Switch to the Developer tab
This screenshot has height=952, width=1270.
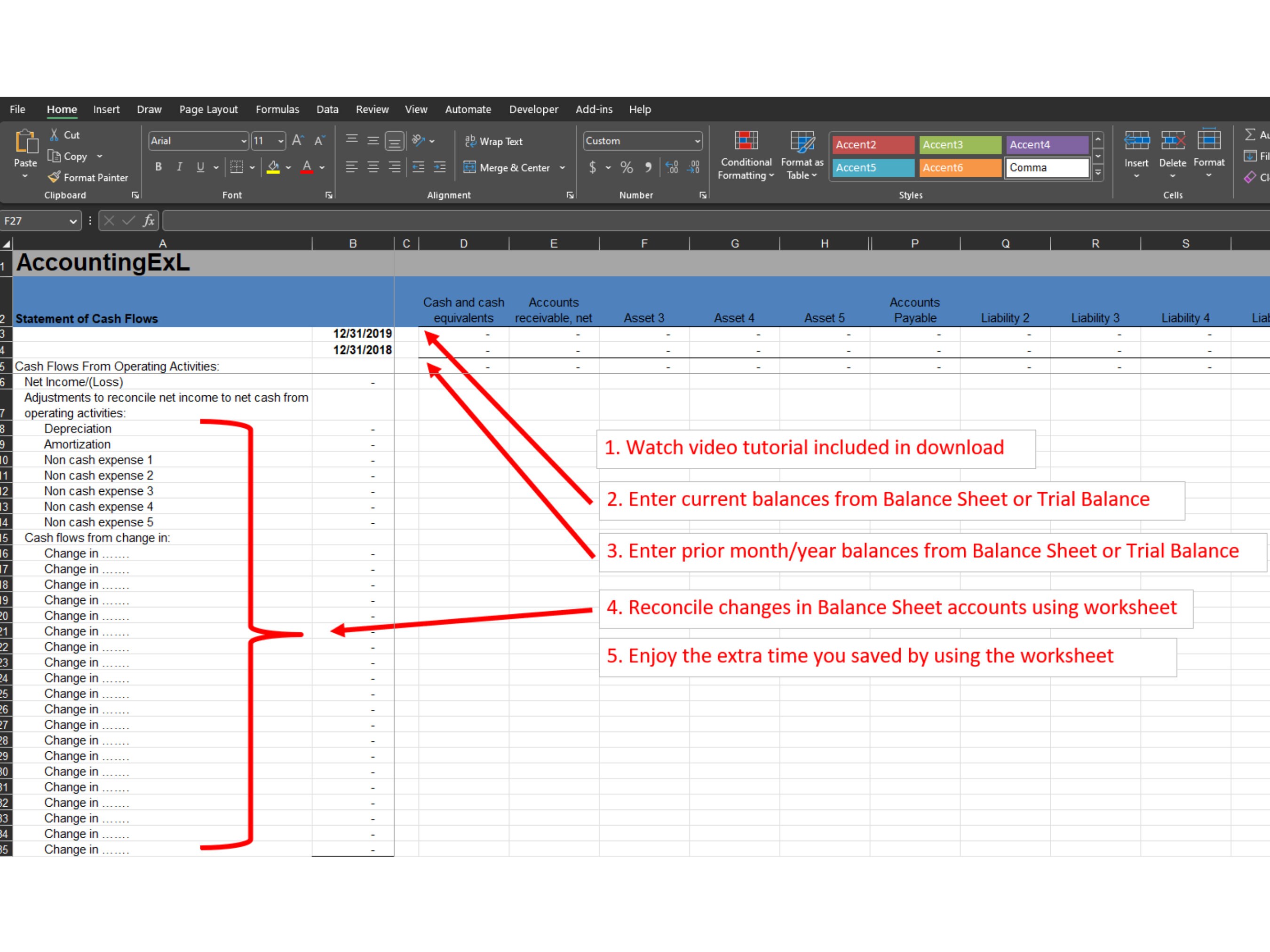pyautogui.click(x=533, y=109)
